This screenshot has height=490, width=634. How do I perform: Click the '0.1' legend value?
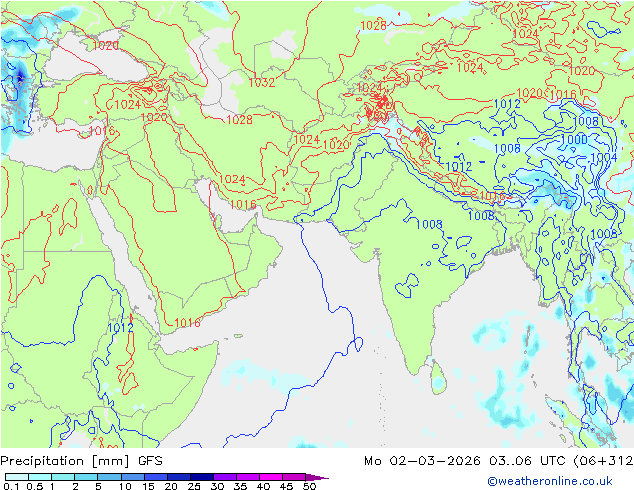click(9, 486)
